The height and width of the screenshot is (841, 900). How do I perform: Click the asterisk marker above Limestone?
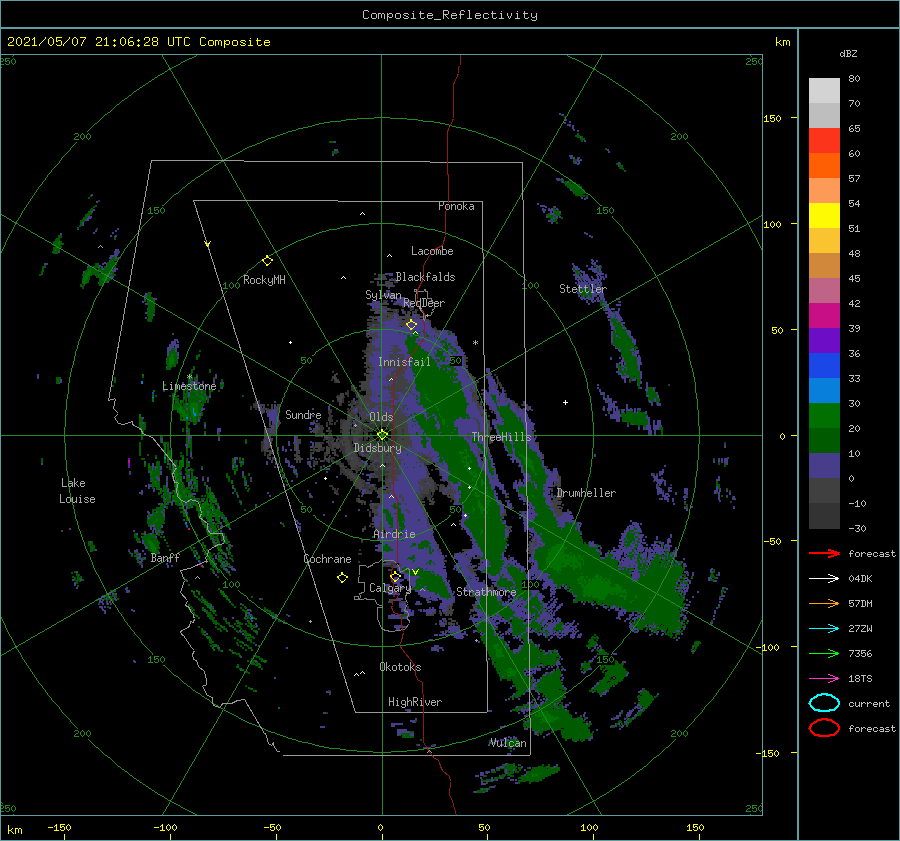[189, 377]
